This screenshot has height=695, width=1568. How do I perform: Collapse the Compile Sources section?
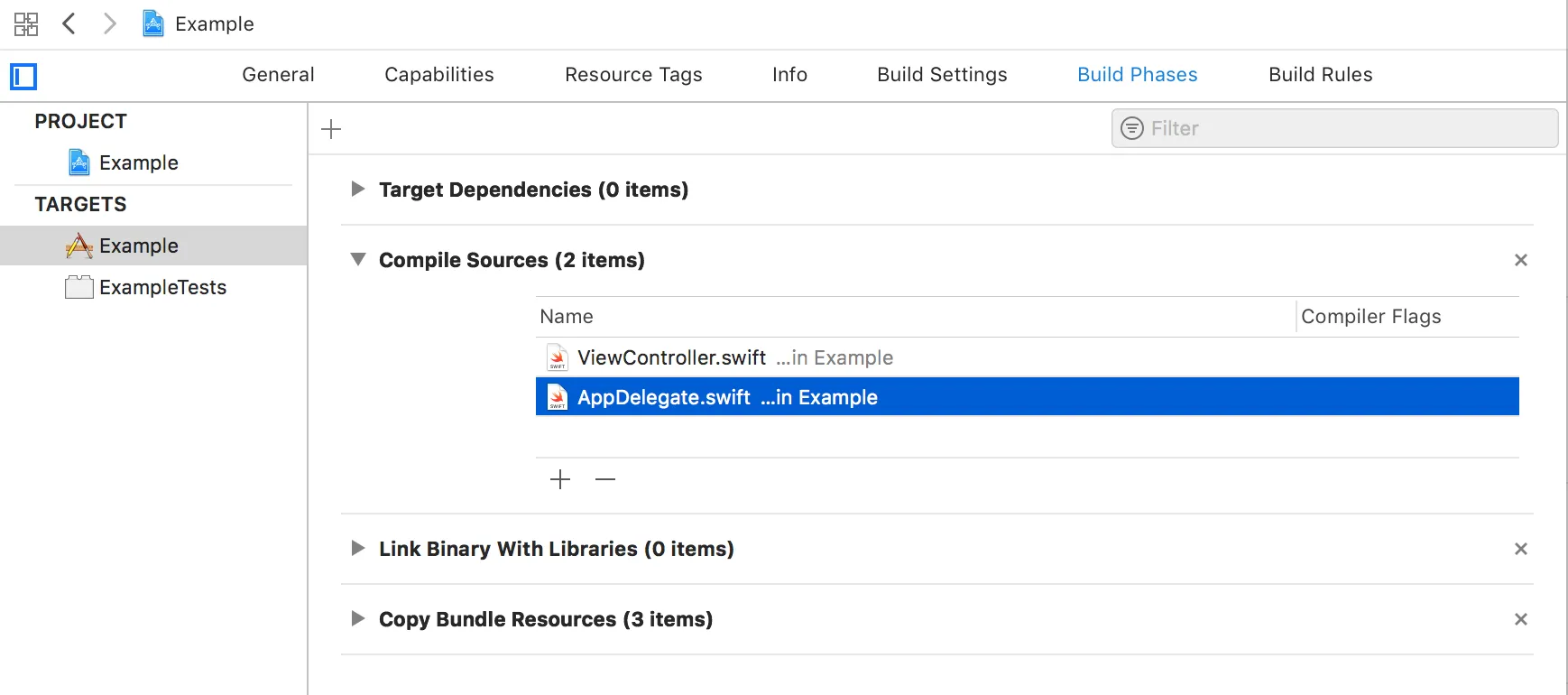click(x=358, y=260)
